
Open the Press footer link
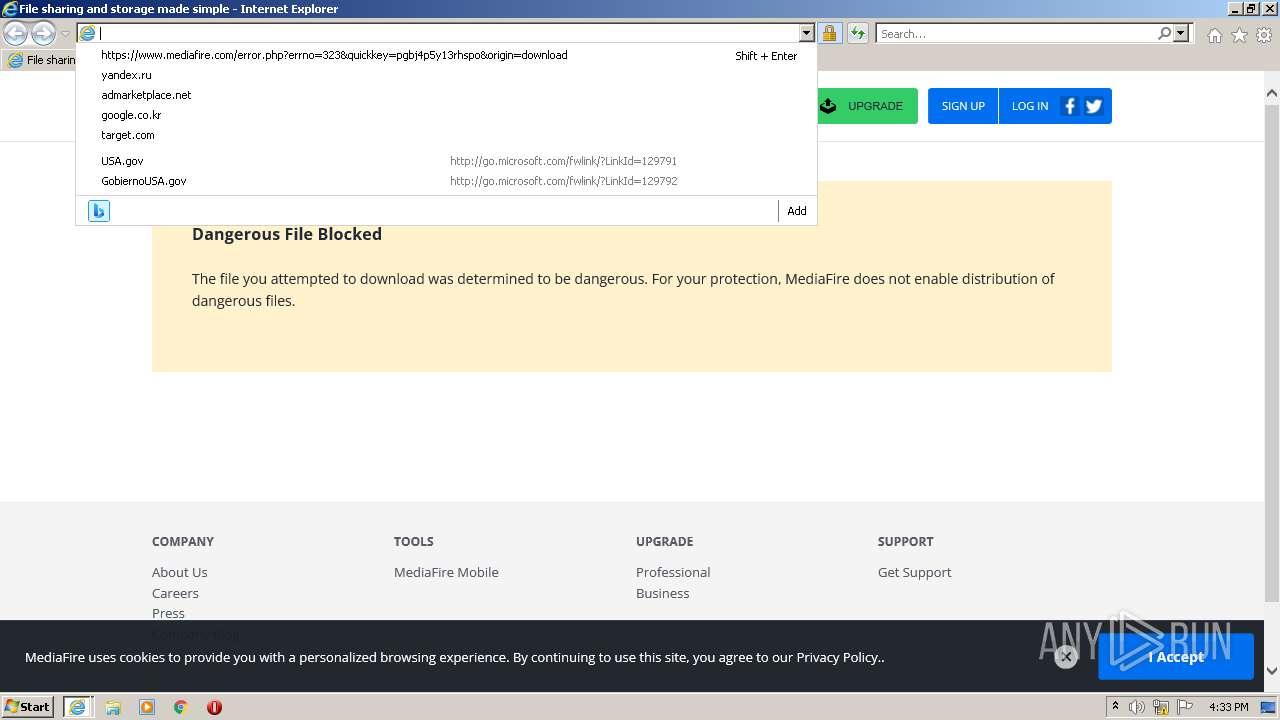click(168, 613)
